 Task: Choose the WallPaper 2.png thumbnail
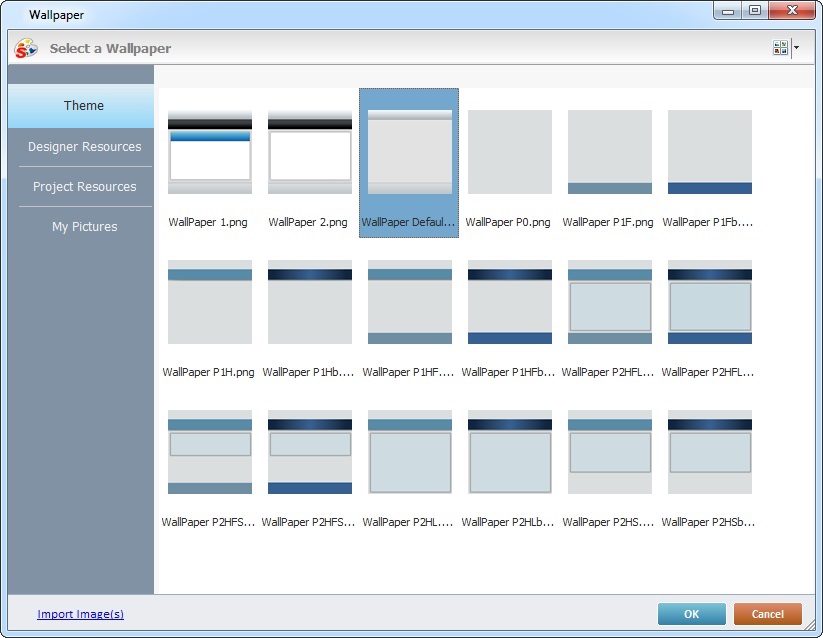(x=310, y=152)
